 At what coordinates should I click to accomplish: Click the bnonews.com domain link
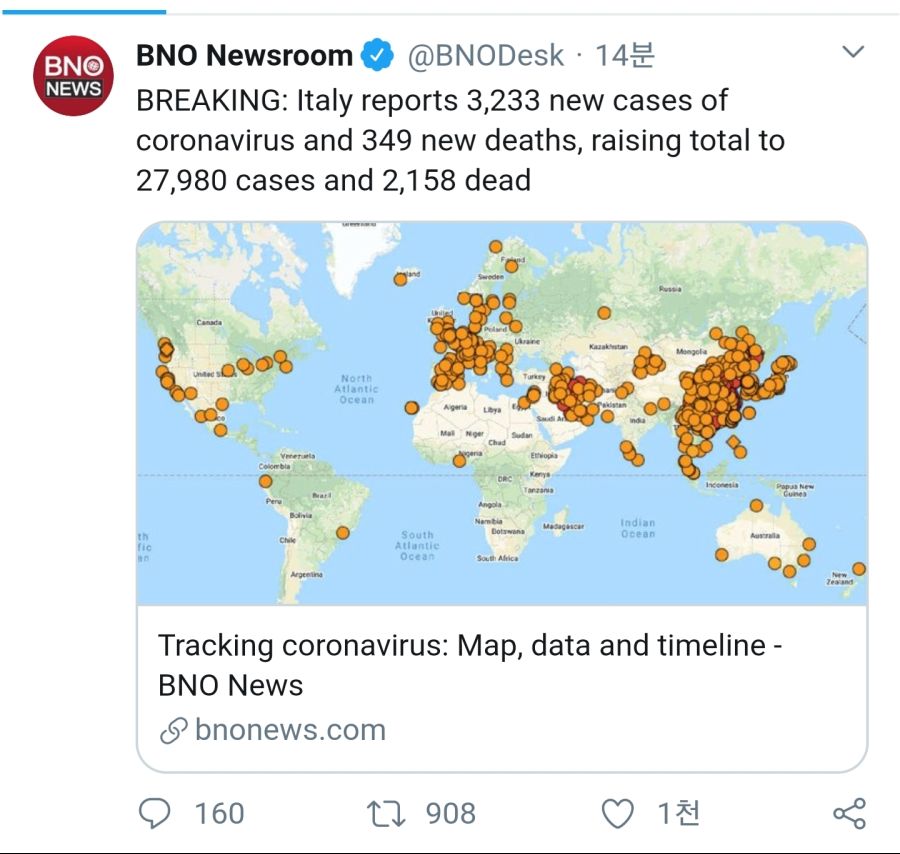pyautogui.click(x=291, y=730)
